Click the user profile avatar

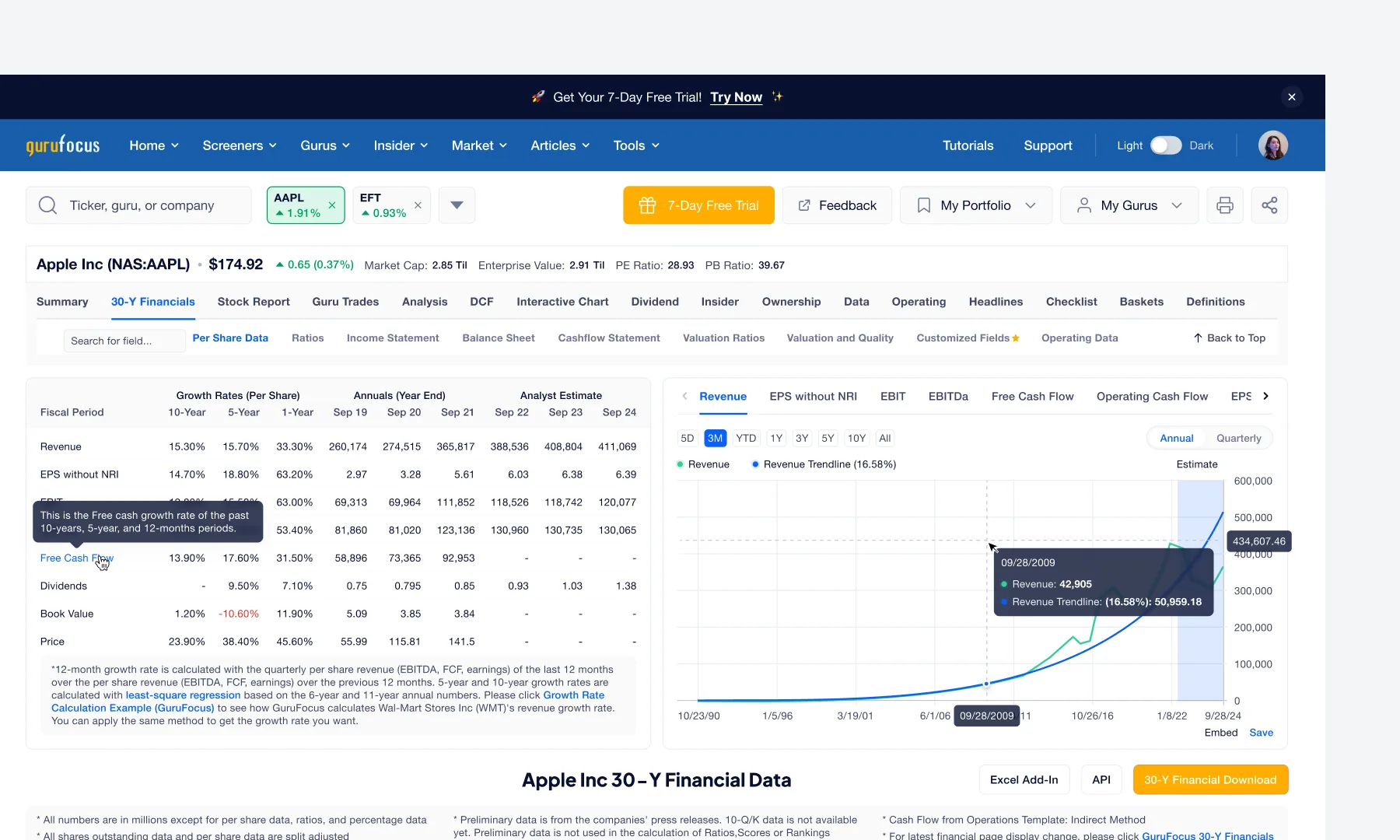tap(1273, 145)
